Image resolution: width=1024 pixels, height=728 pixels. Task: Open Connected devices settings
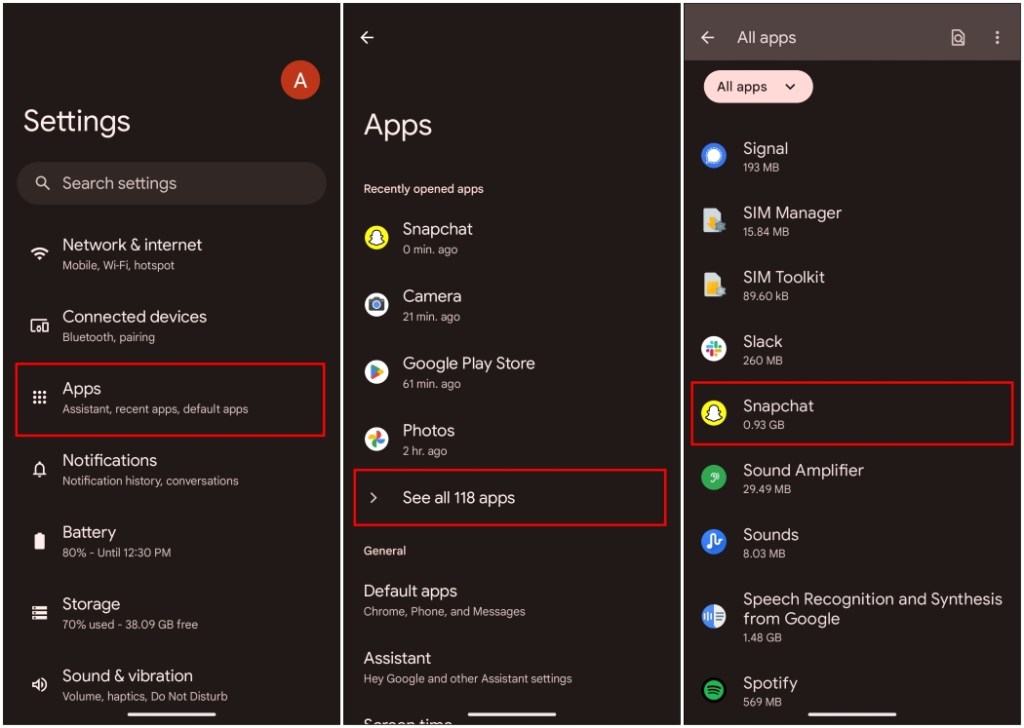coord(171,326)
